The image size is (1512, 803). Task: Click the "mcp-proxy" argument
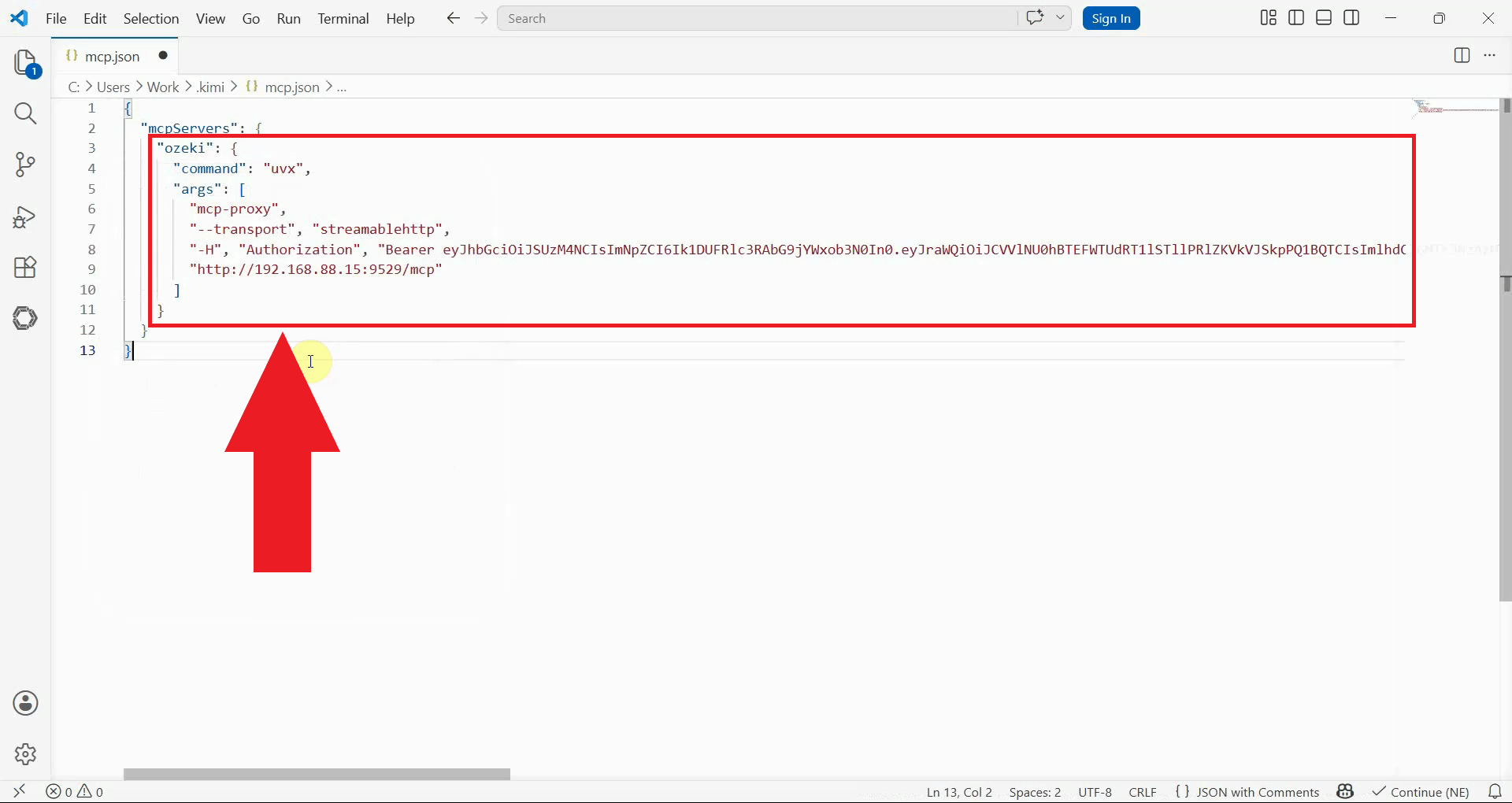pos(234,209)
